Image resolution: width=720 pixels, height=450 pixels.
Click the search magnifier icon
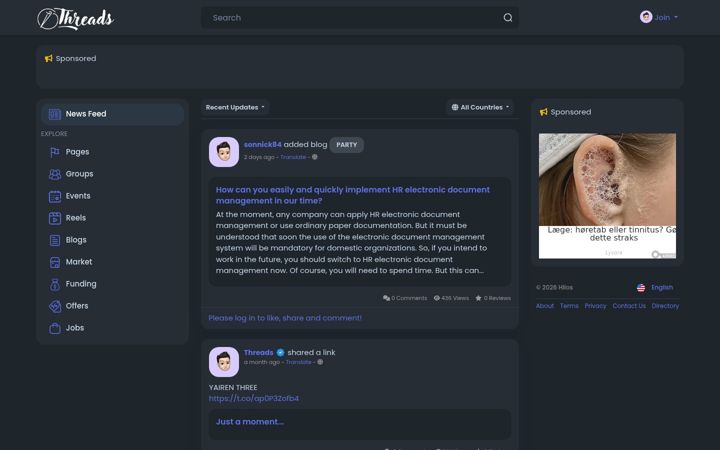pos(507,17)
